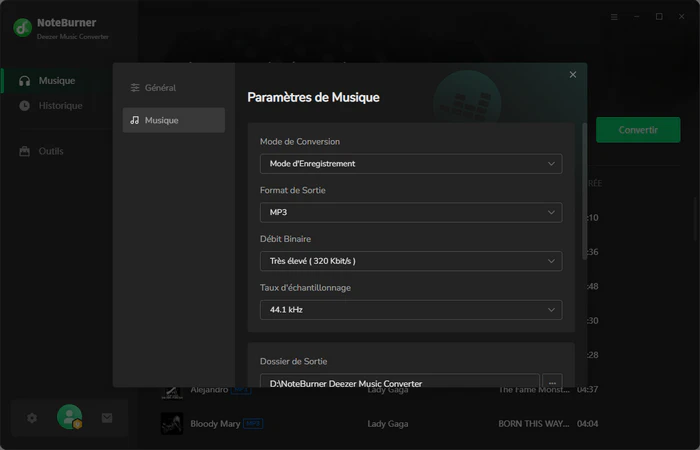Click the 04:37 duration value
700x450 pixels.
[x=587, y=390]
